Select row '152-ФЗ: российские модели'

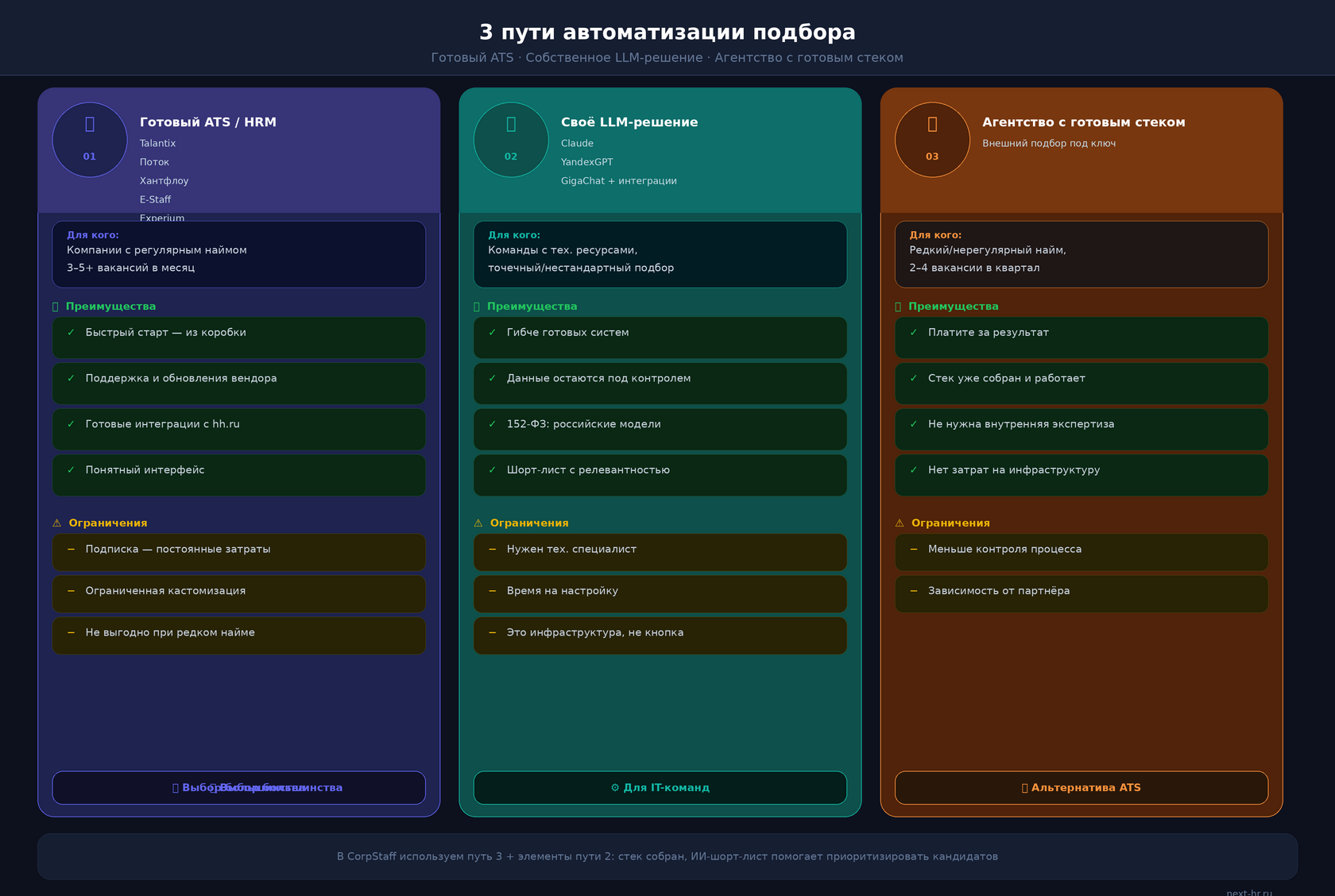(x=660, y=430)
